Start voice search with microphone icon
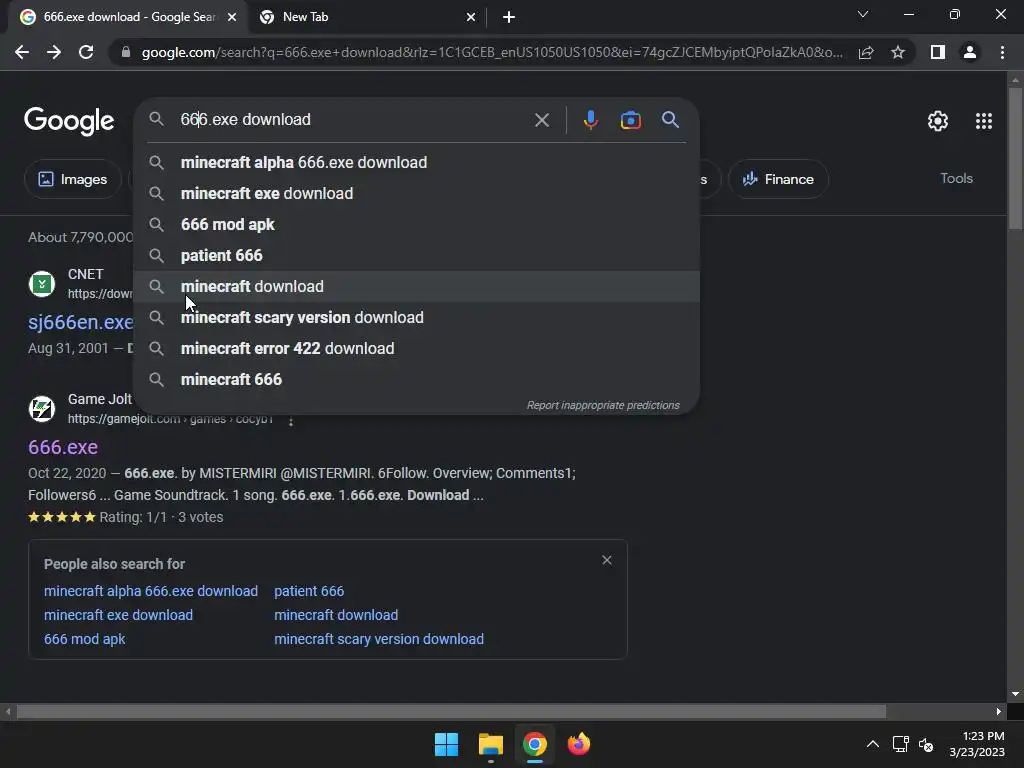The width and height of the screenshot is (1024, 768). click(590, 120)
